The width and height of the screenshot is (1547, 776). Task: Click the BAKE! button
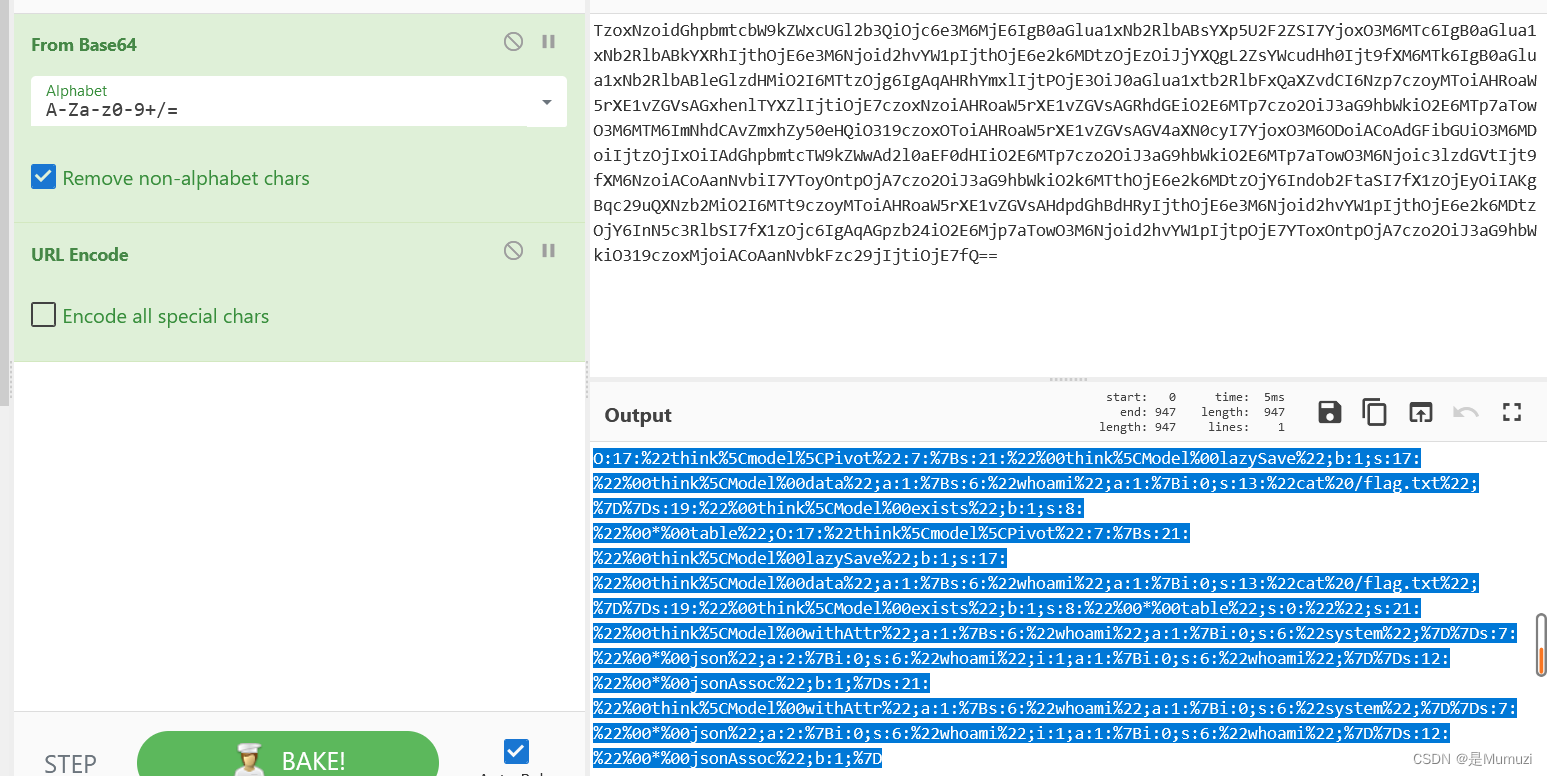coord(288,755)
